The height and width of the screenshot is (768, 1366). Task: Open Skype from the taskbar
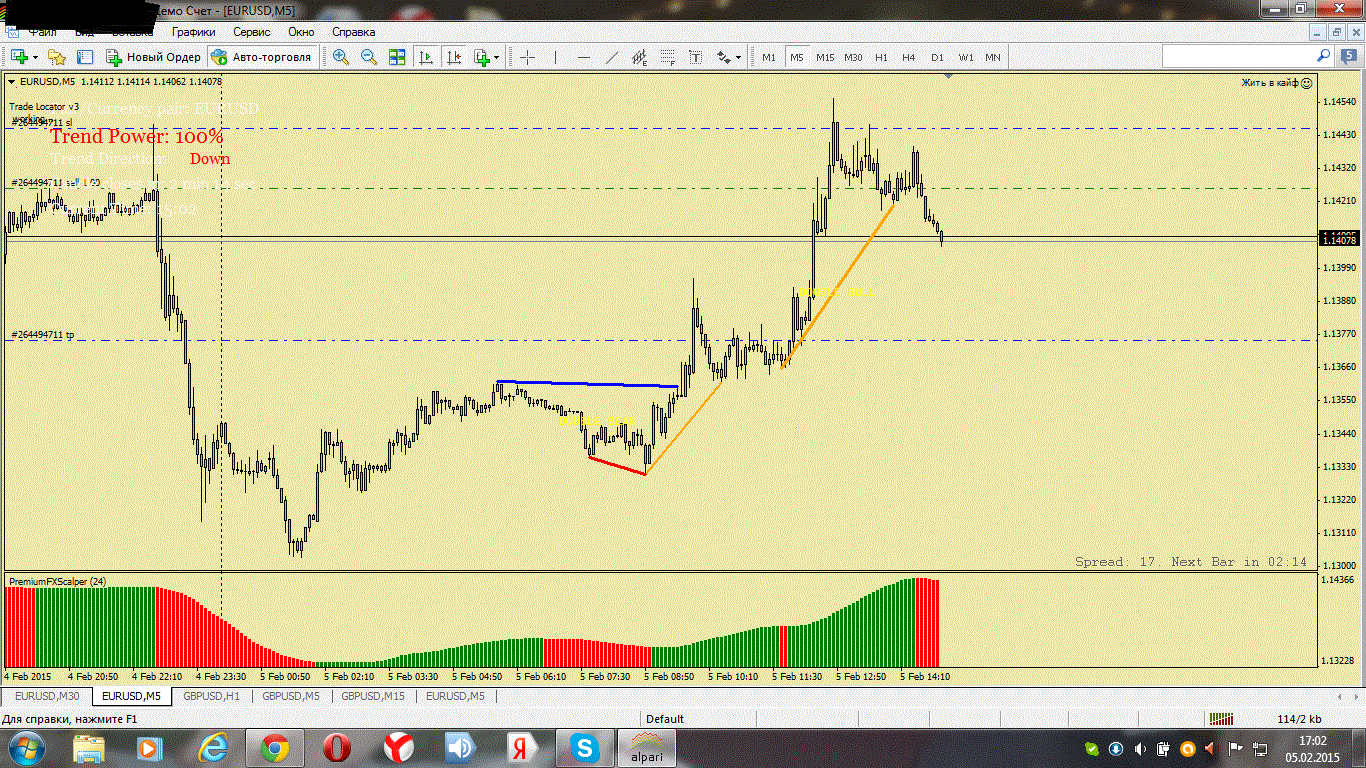583,747
